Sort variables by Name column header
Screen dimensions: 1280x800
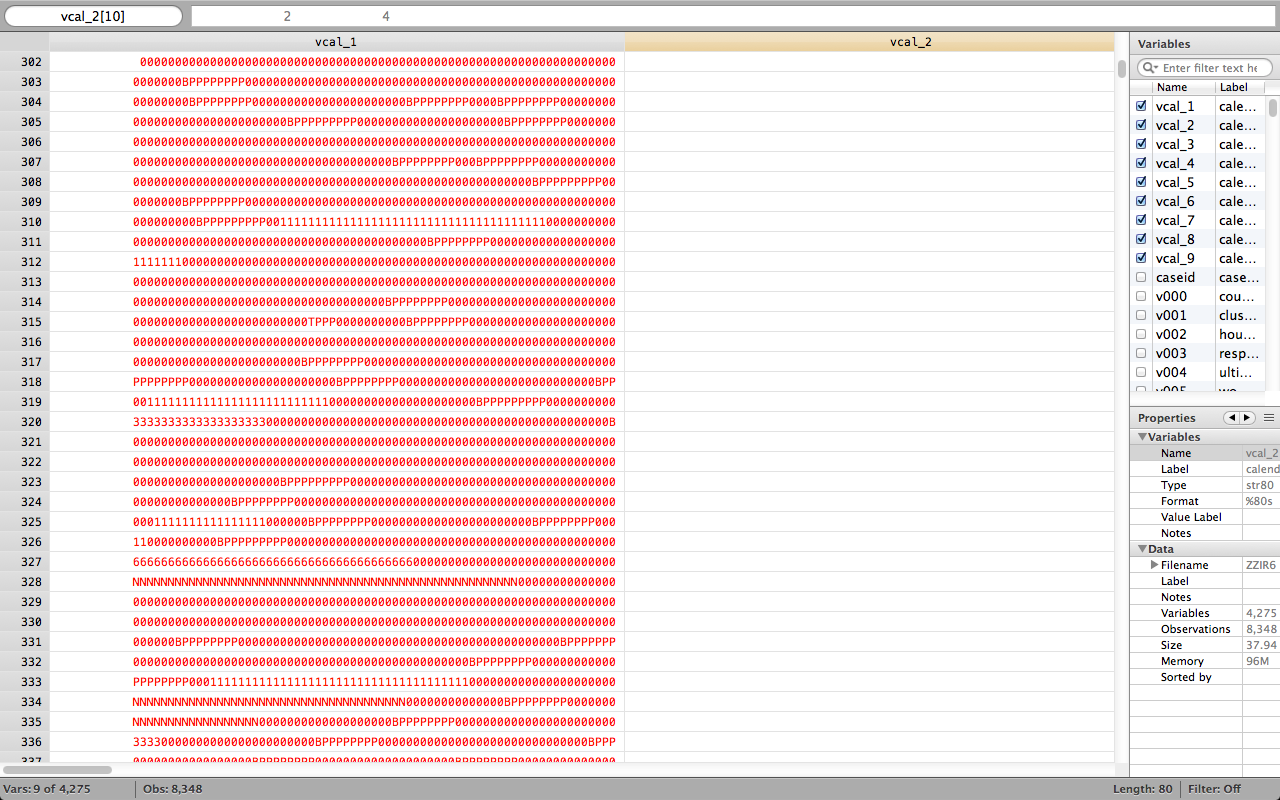coord(1183,87)
